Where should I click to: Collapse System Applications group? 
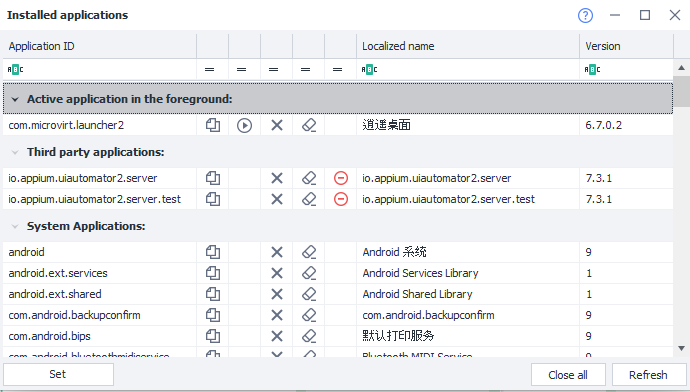coord(15,226)
